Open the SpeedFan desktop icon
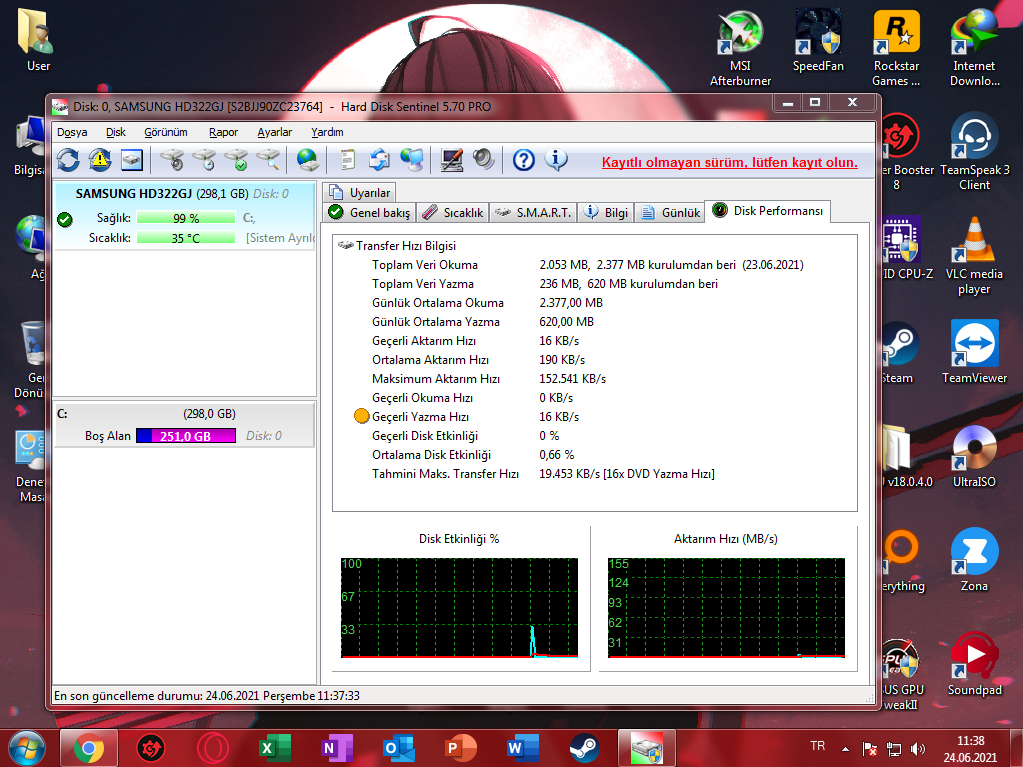This screenshot has height=767, width=1023. click(818, 41)
